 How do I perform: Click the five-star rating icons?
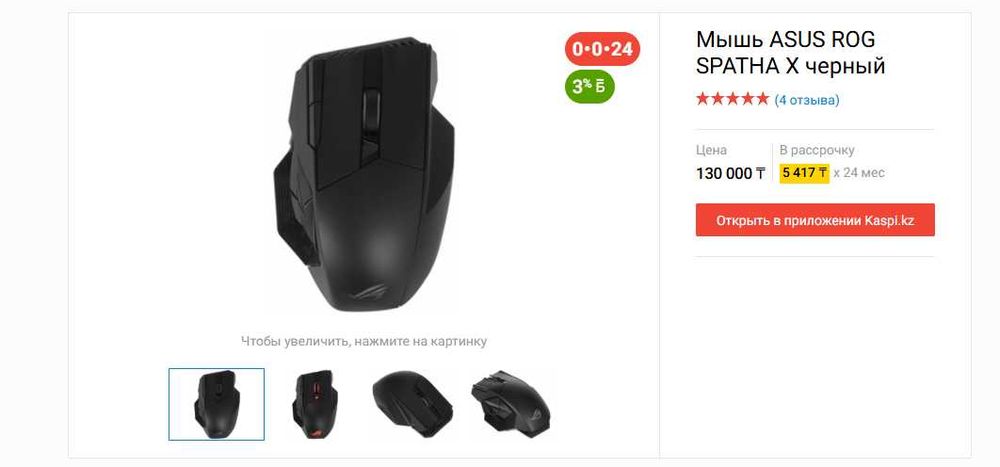click(x=732, y=100)
